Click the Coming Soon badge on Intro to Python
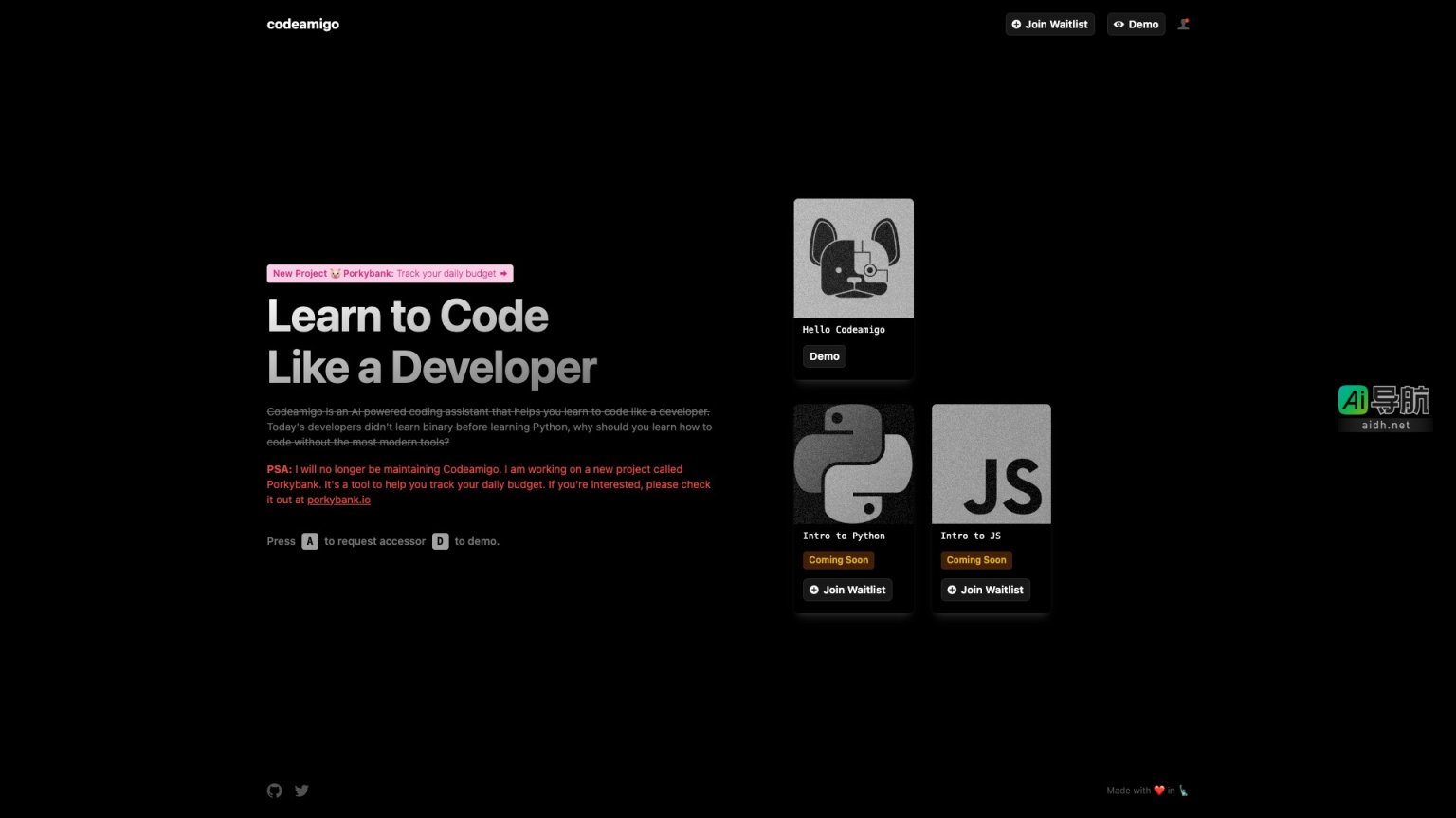The image size is (1456, 818). (x=838, y=559)
